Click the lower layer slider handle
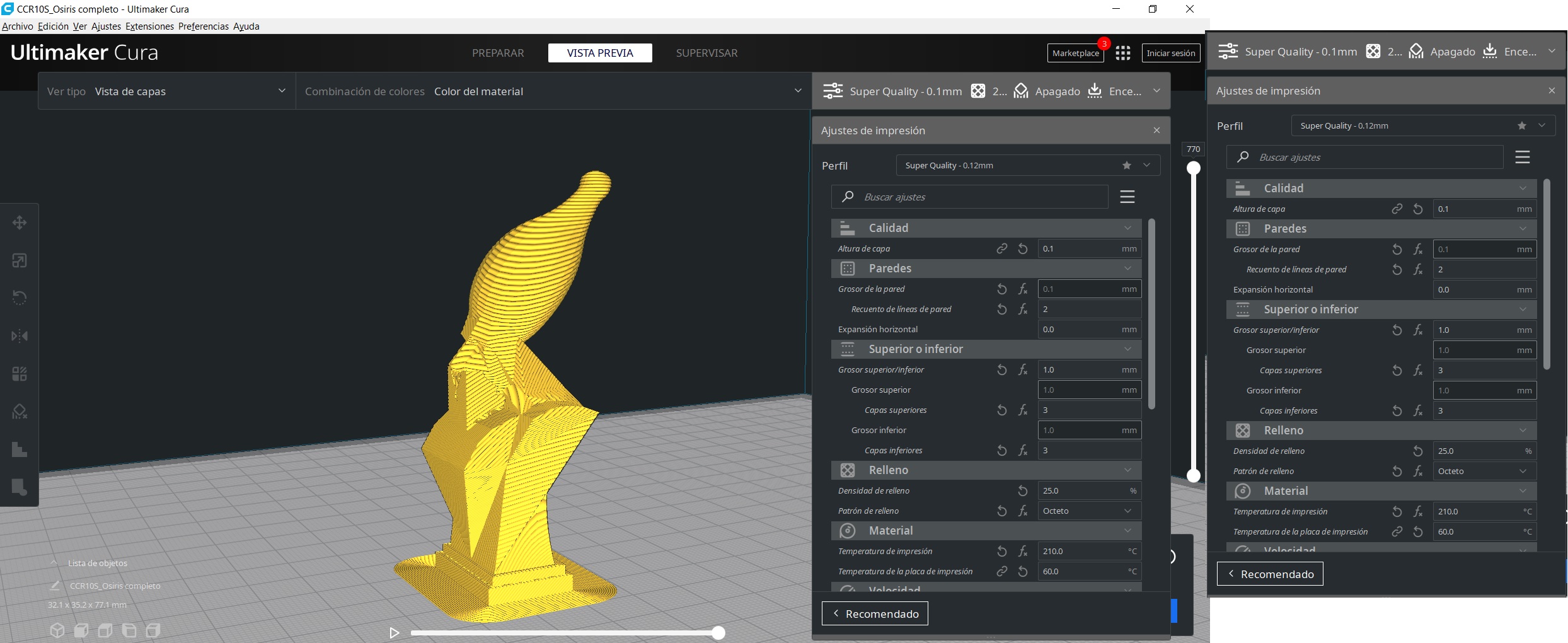 1193,476
